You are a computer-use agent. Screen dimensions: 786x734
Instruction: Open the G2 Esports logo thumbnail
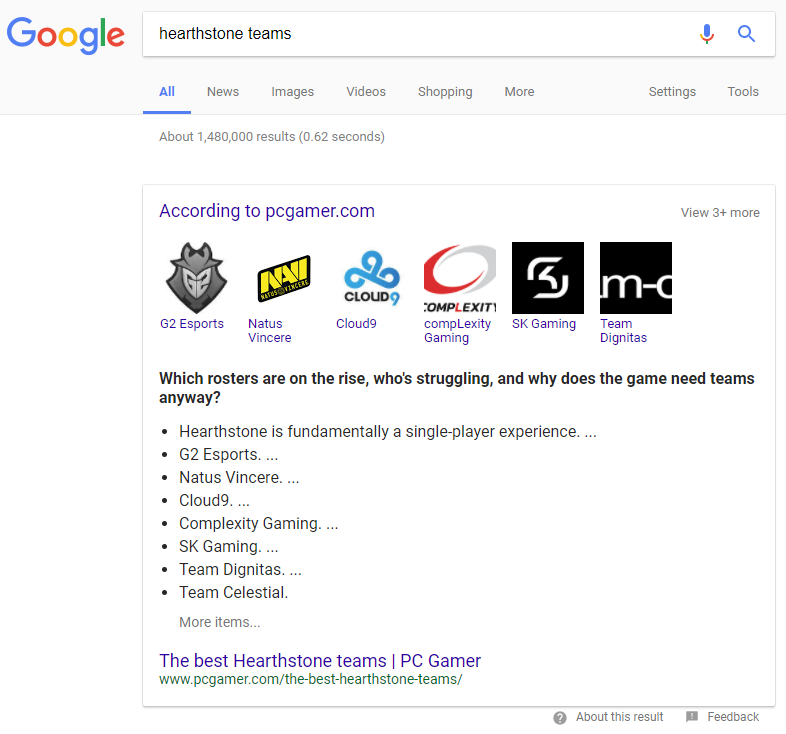(x=196, y=278)
